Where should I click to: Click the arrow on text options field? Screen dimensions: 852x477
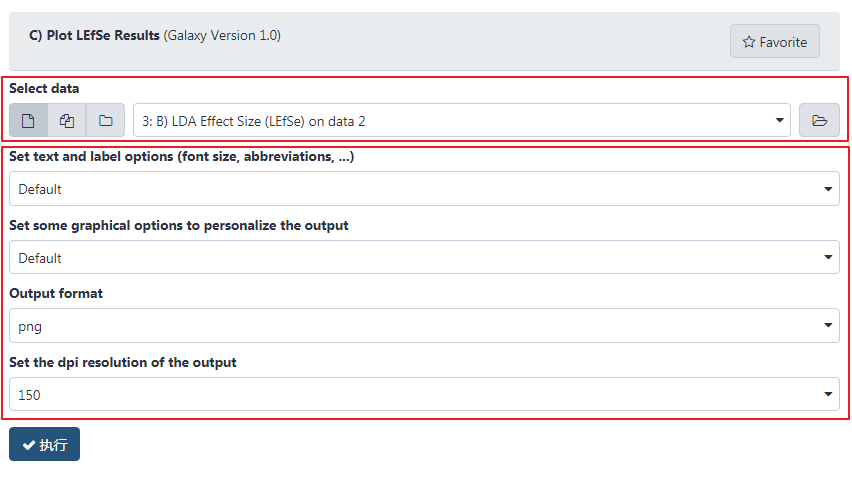(828, 189)
